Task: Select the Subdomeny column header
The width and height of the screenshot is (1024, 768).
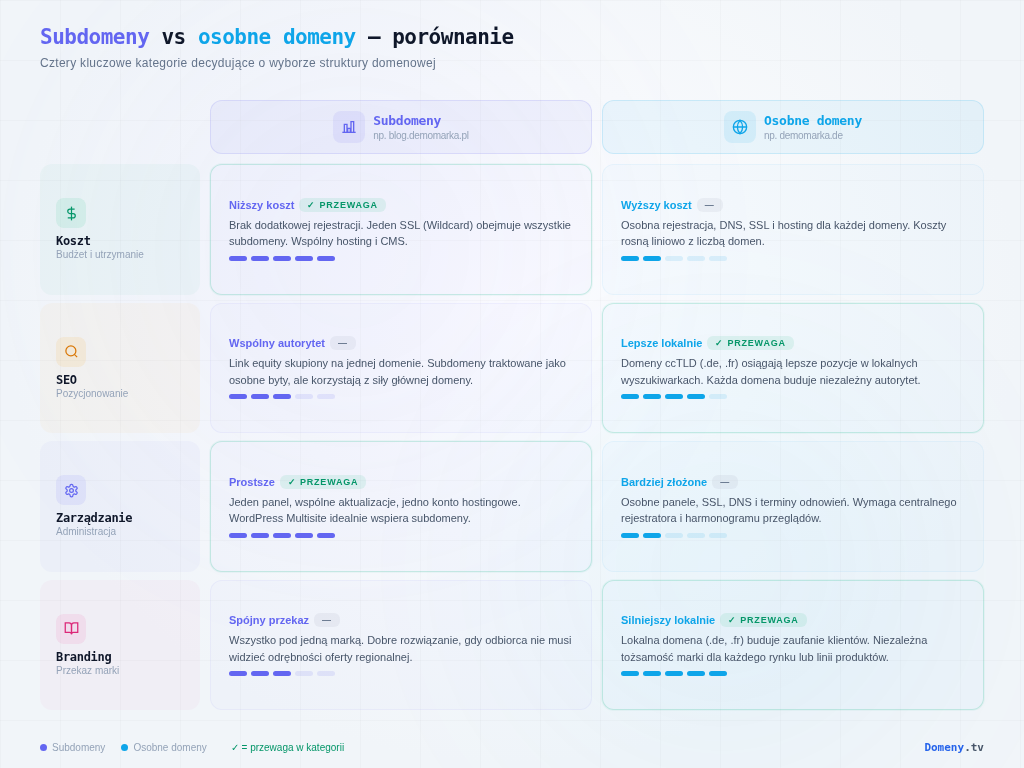Action: [401, 127]
